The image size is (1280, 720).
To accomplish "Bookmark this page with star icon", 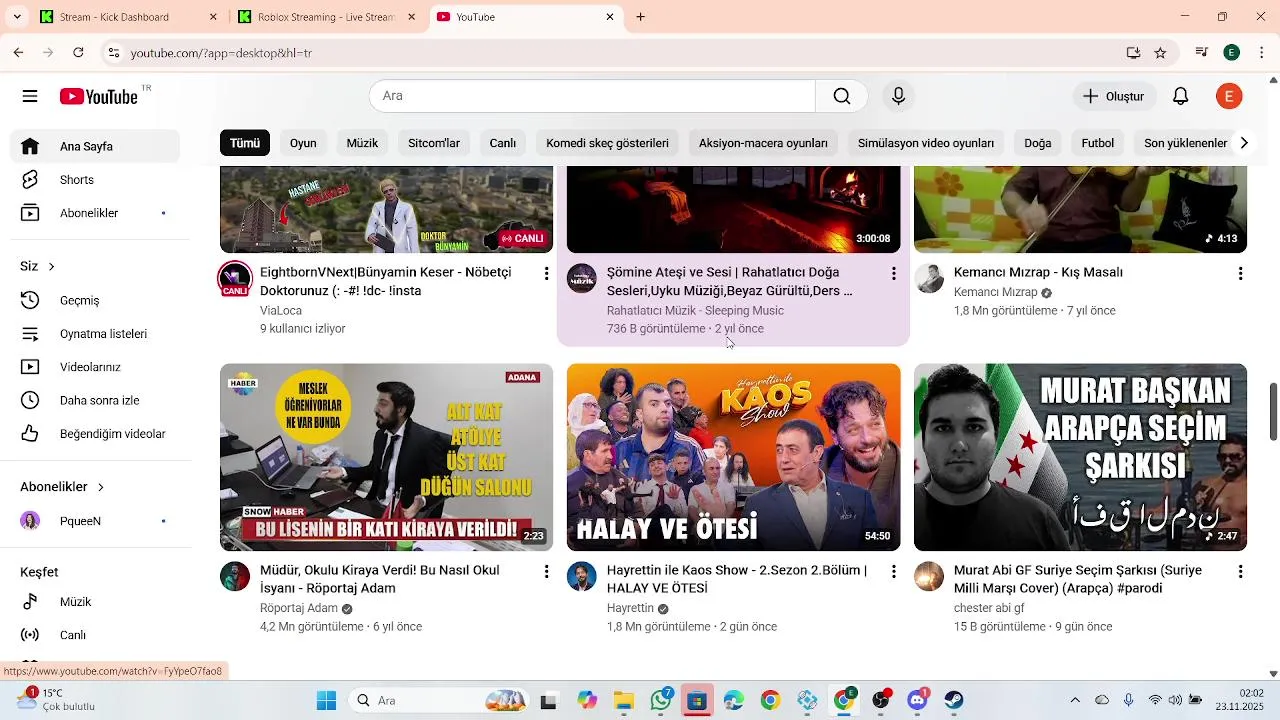I will click(1160, 52).
